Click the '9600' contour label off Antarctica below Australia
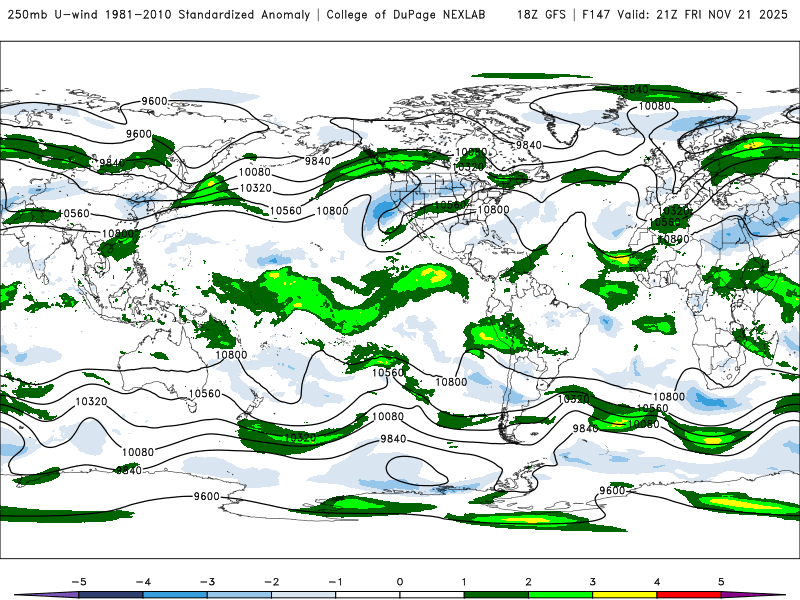The image size is (800, 600). [207, 496]
